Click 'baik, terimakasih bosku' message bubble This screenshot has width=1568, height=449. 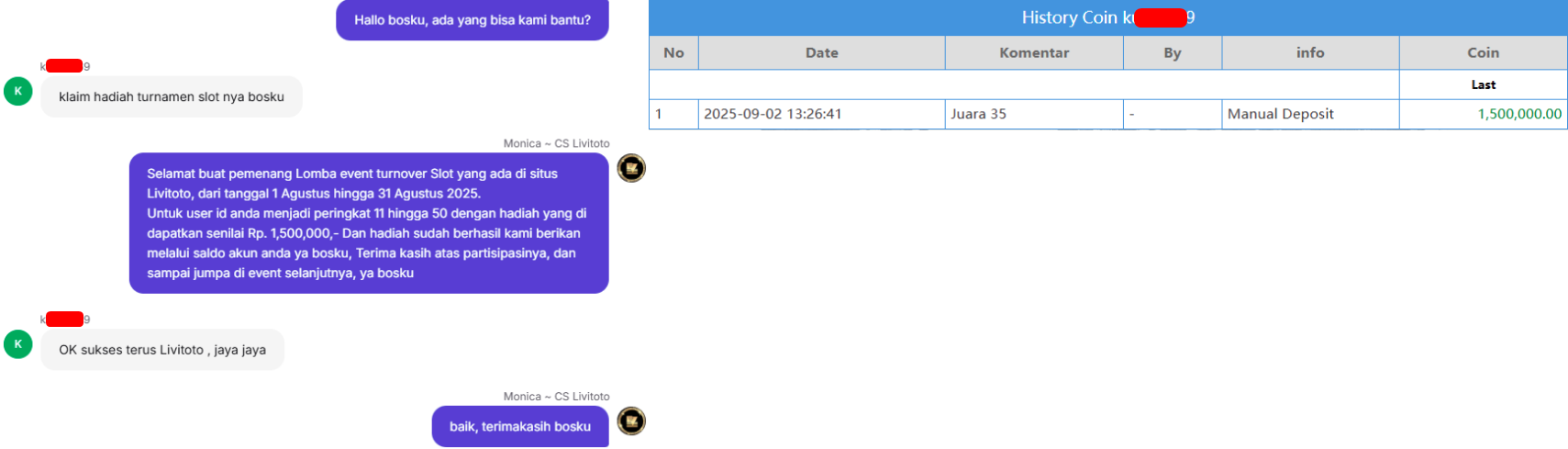point(520,427)
